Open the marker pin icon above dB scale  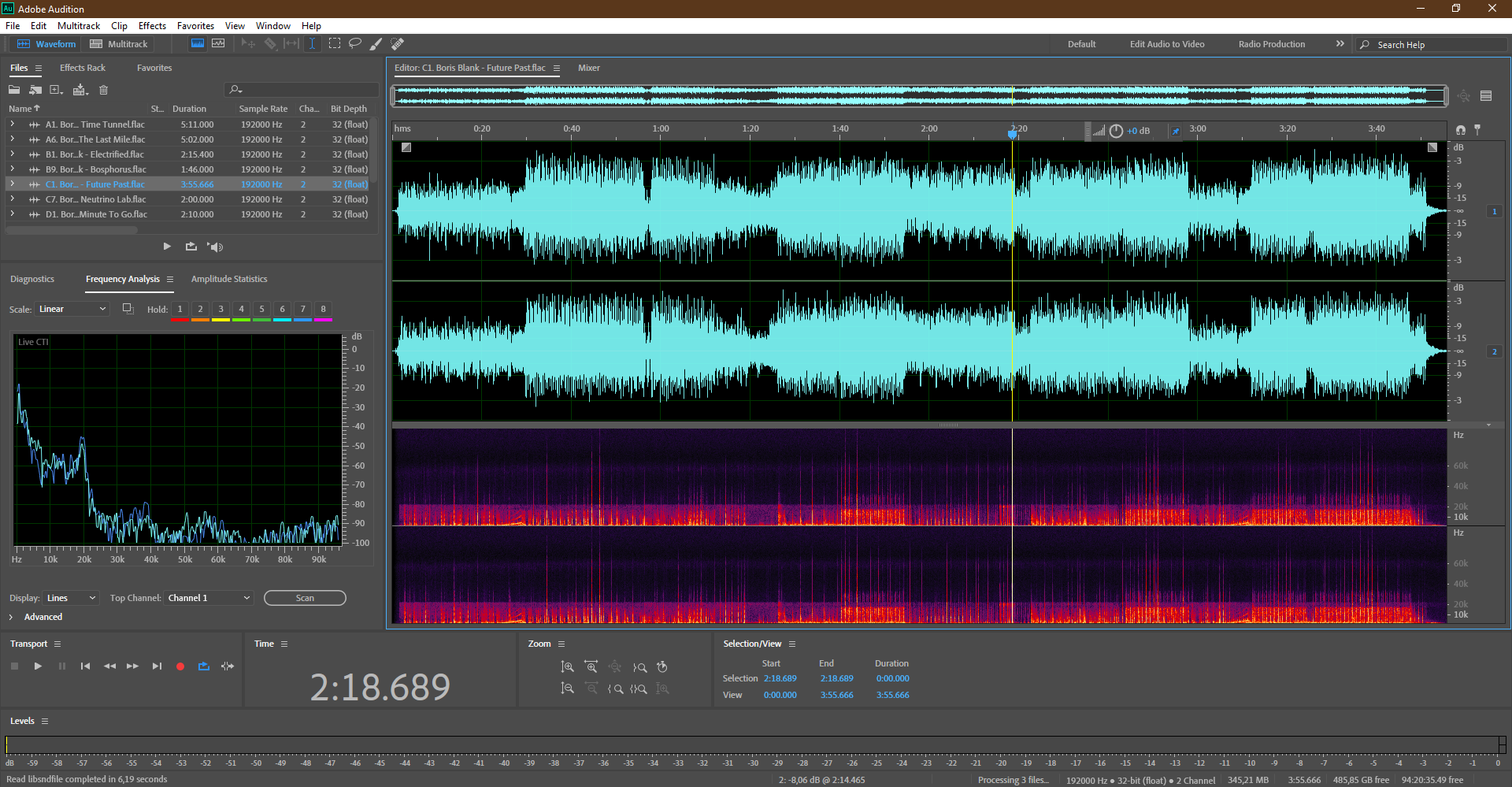1477,129
